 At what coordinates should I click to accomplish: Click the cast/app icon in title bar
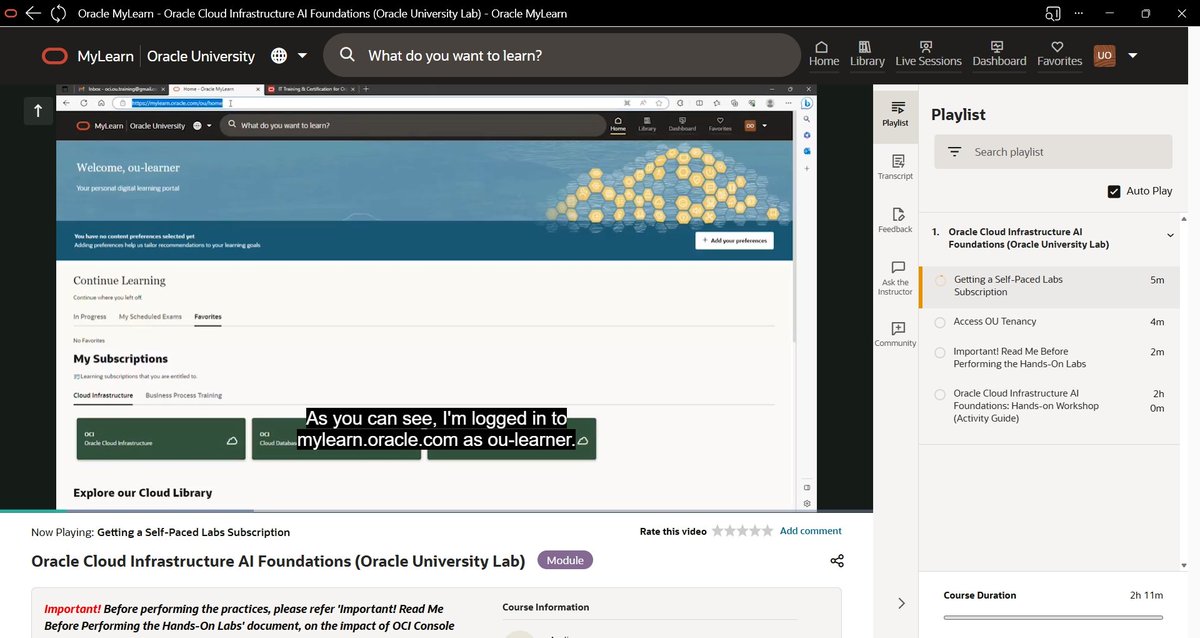pyautogui.click(x=1052, y=13)
